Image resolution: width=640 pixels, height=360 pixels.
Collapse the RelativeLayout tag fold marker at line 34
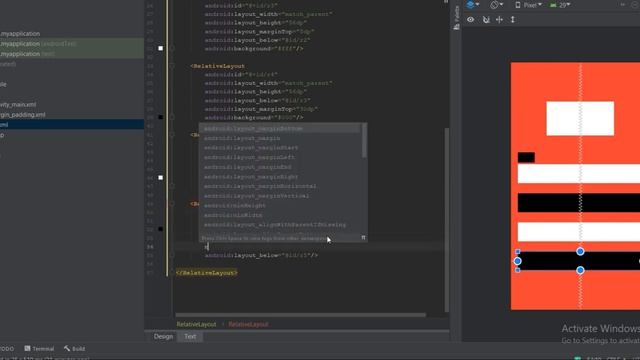point(172,66)
